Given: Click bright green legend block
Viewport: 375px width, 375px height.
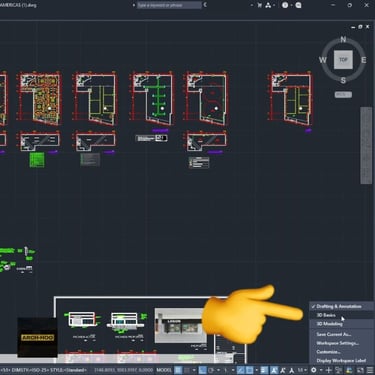Looking at the screenshot, I should pyautogui.click(x=37, y=160).
